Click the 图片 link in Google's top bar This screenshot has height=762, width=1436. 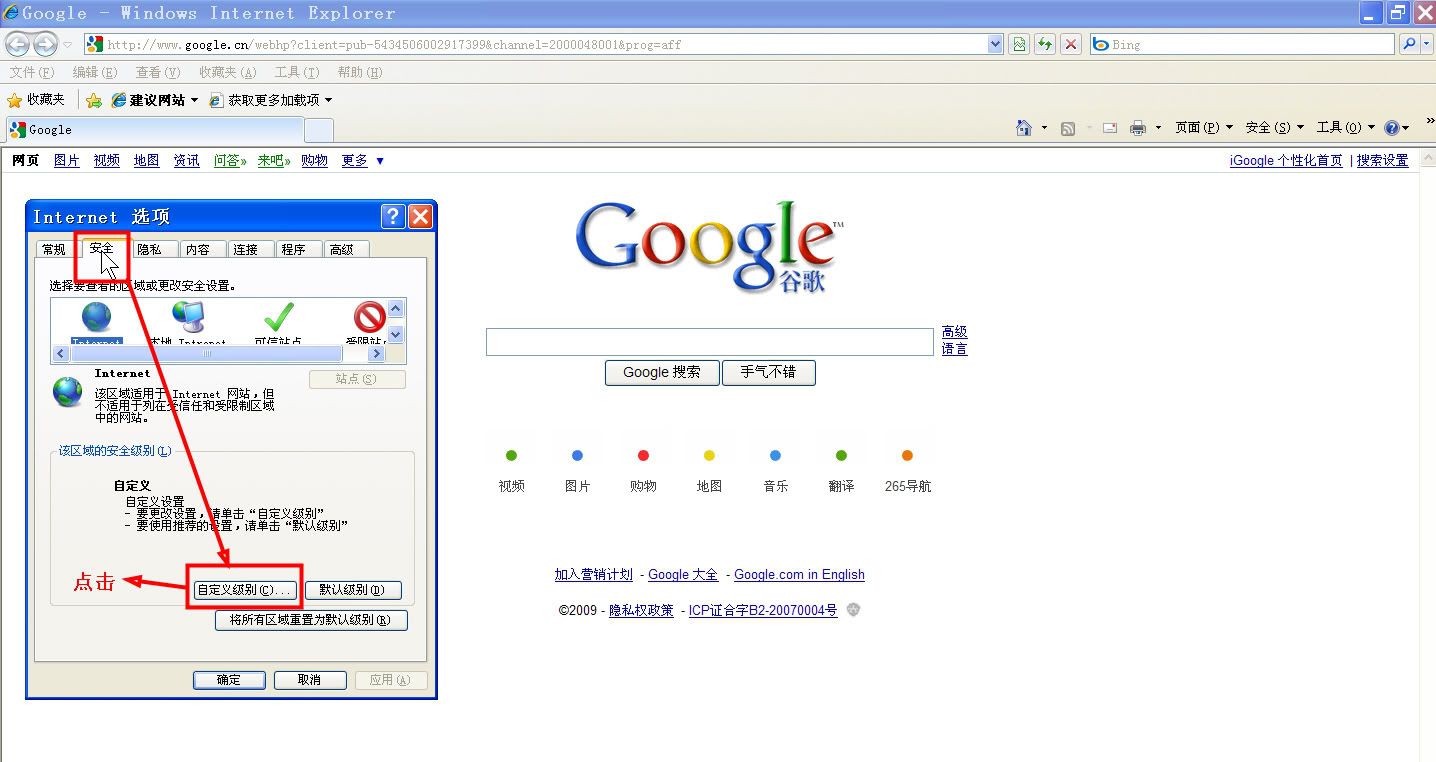(x=67, y=160)
